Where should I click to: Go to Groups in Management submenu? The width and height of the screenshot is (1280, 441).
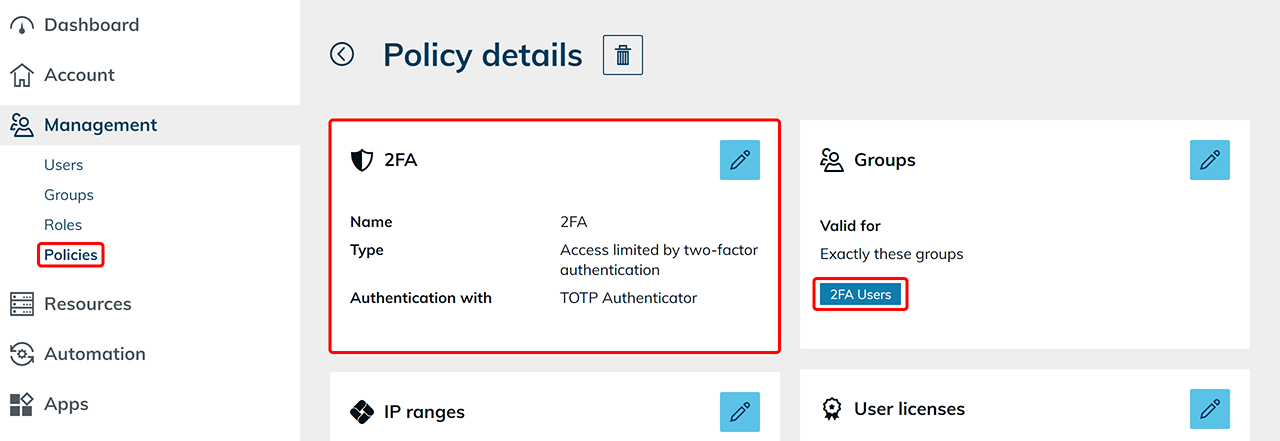68,195
